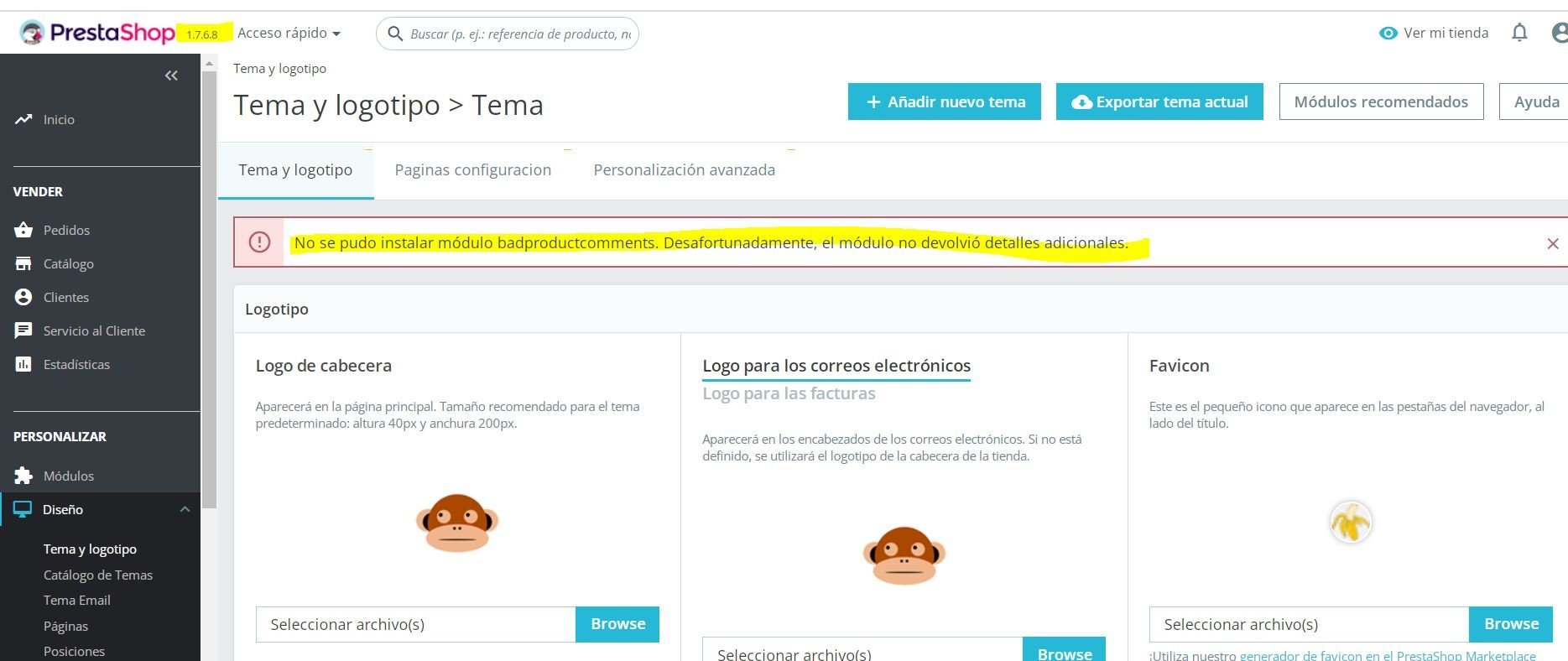1568x661 pixels.
Task: Browse for a header logo file
Action: click(617, 624)
